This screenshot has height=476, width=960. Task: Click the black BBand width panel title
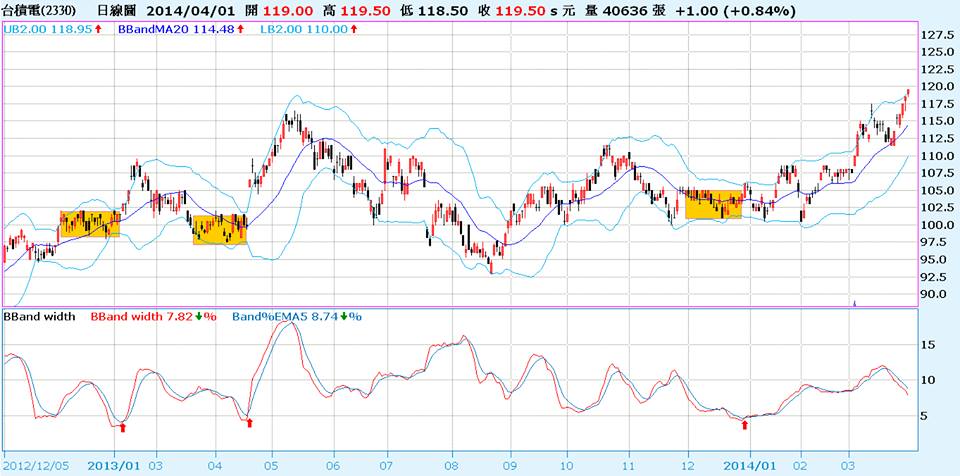click(x=40, y=317)
